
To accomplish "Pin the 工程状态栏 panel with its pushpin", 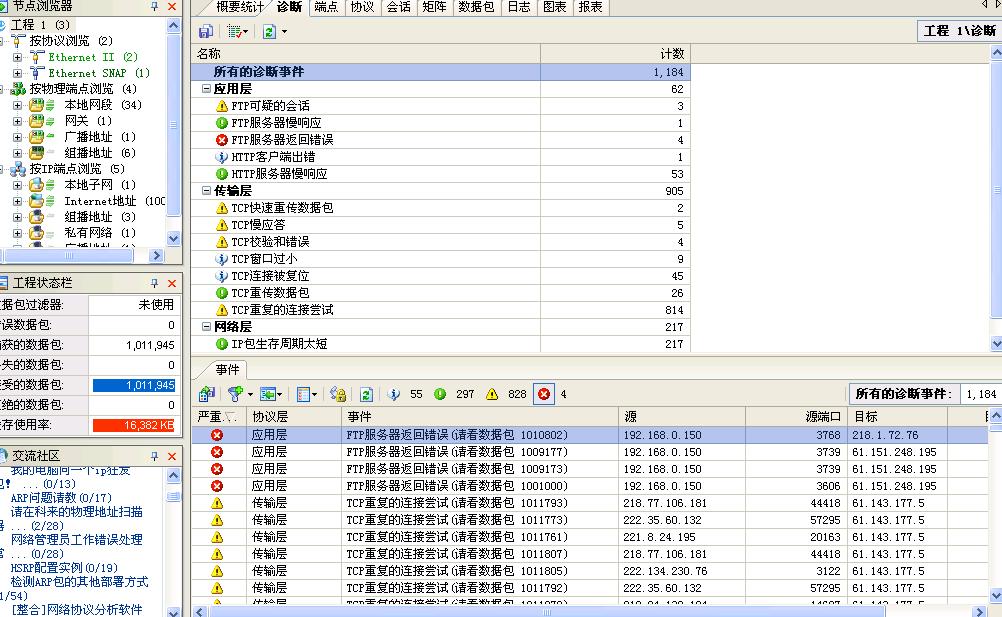I will pos(155,283).
